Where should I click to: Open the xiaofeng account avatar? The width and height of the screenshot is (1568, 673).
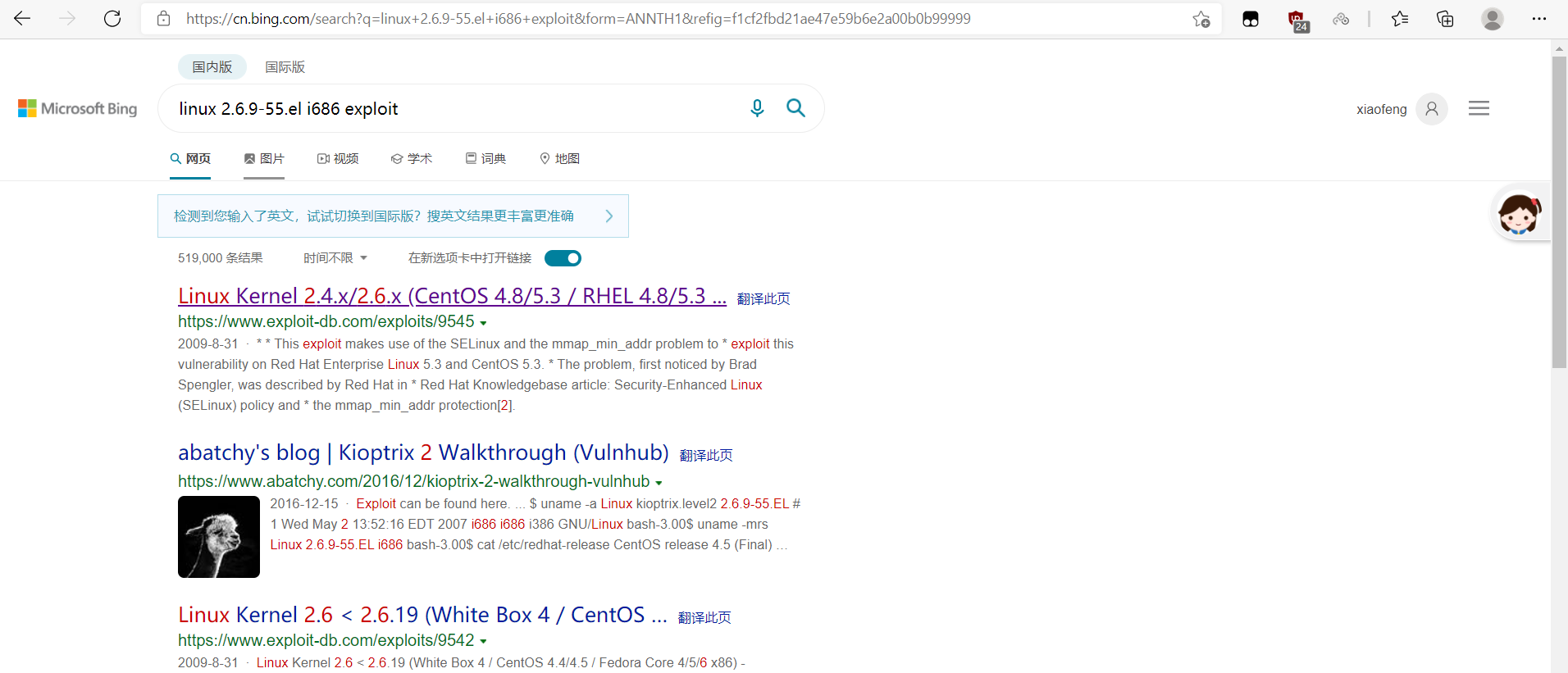click(1432, 108)
